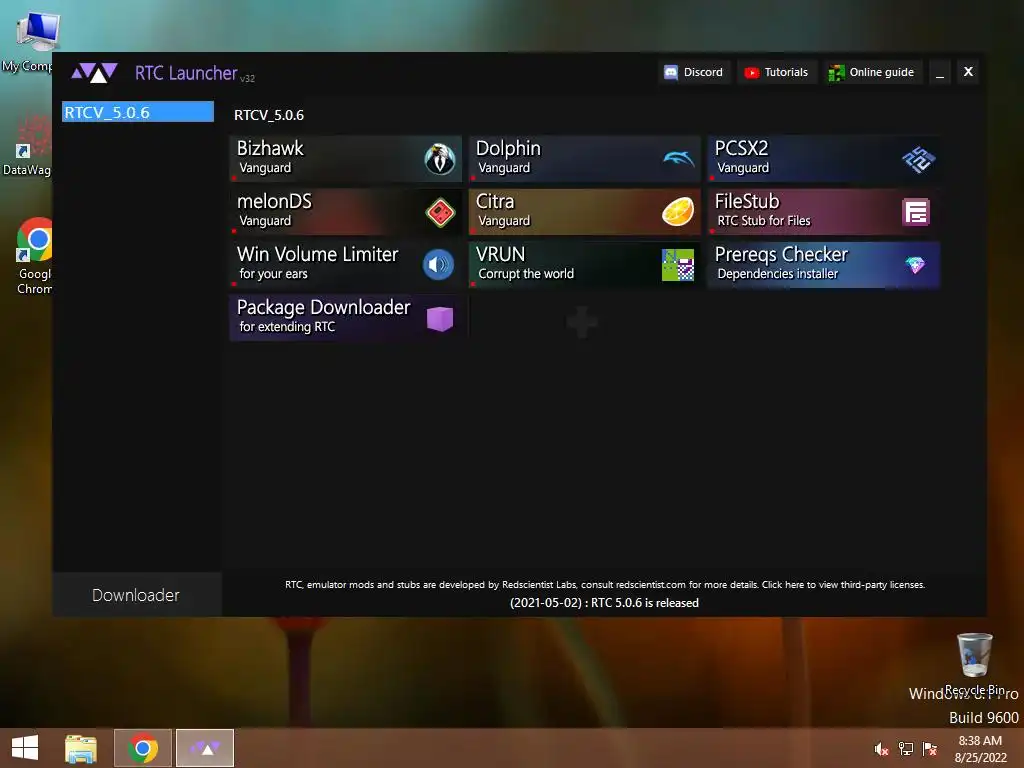Click the Prereqs Checker diamond icon
1024x768 pixels.
[915, 265]
